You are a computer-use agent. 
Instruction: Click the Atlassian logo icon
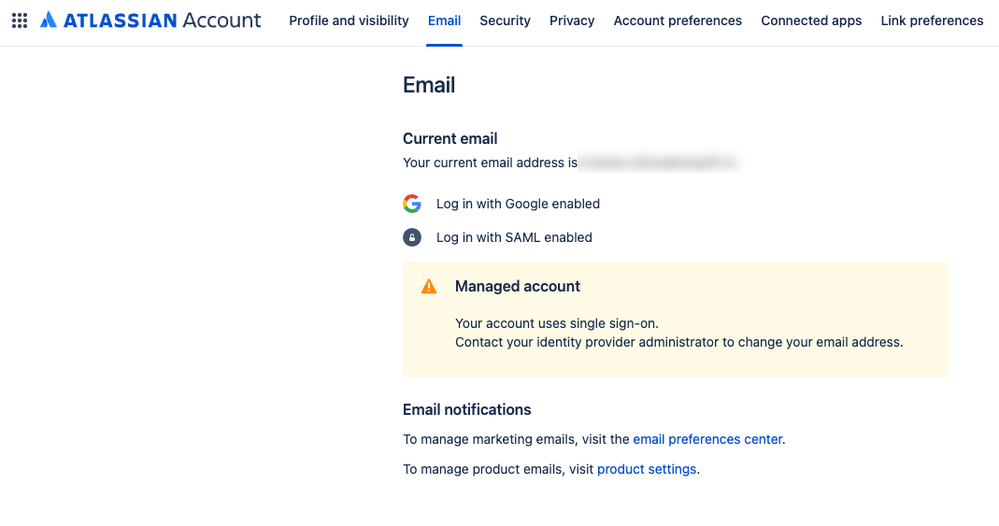(48, 20)
